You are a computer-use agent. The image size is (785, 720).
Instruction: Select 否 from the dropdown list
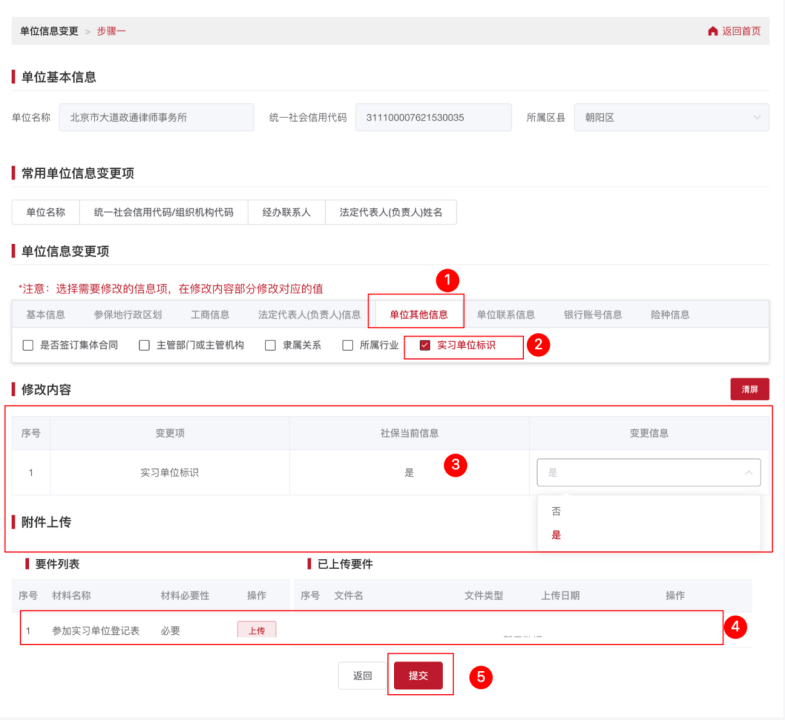[556, 510]
